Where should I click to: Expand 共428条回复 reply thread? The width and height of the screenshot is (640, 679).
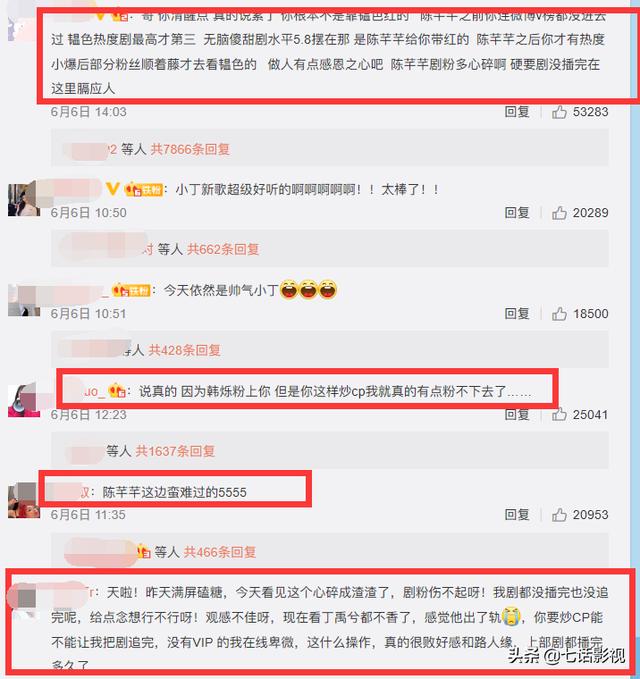(184, 350)
